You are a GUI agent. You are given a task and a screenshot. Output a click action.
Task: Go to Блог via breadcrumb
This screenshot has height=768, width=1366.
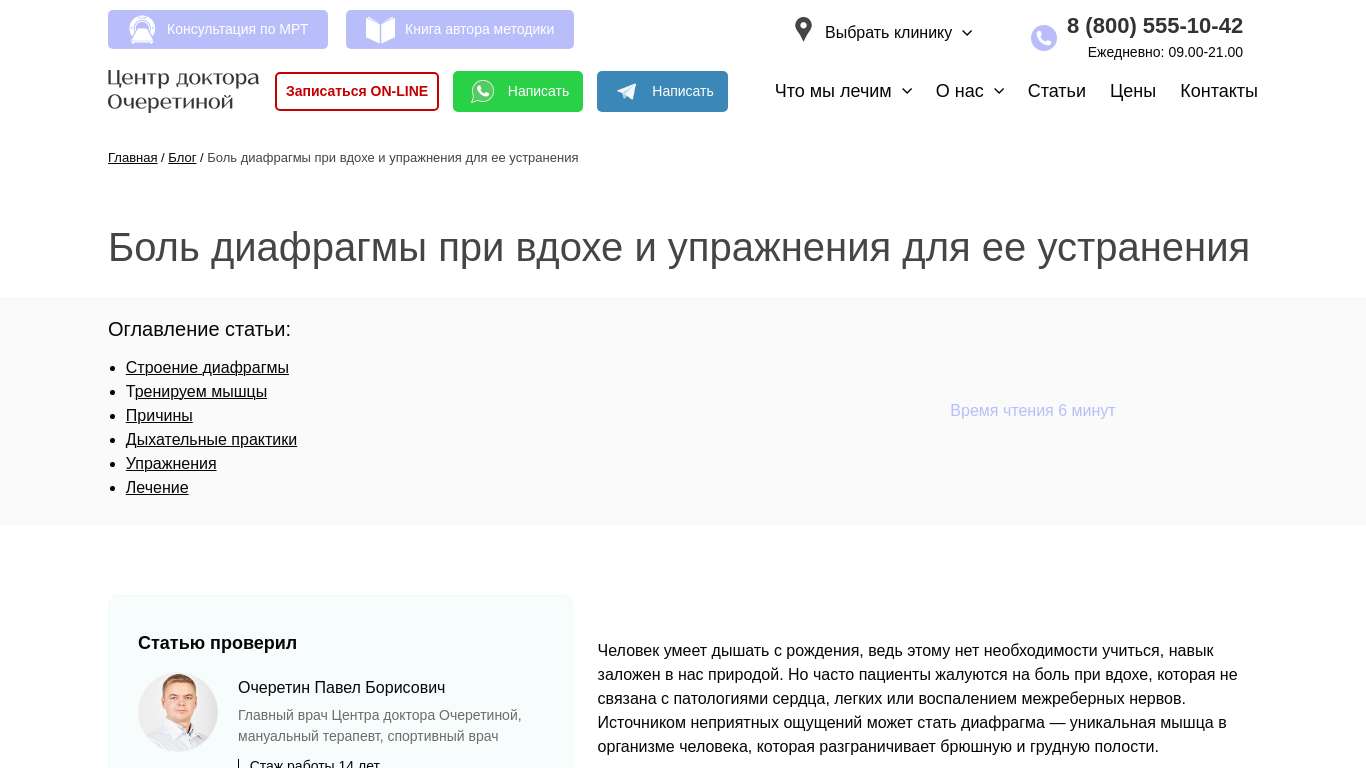coord(182,158)
